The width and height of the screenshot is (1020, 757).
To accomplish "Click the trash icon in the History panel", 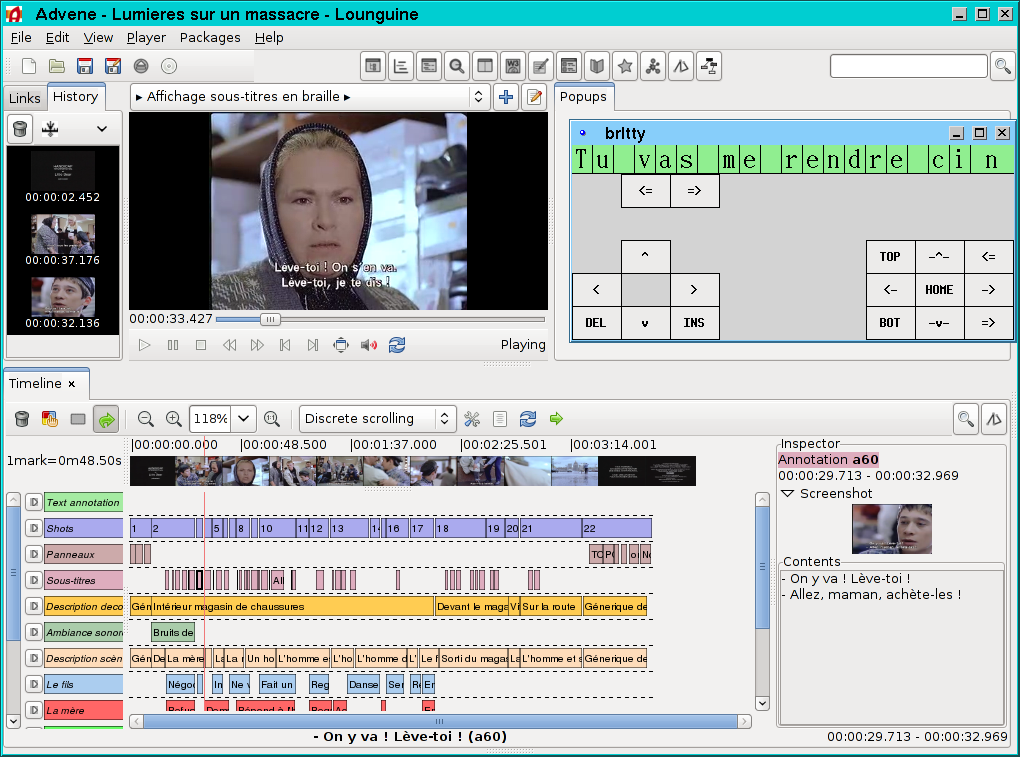I will tap(20, 129).
